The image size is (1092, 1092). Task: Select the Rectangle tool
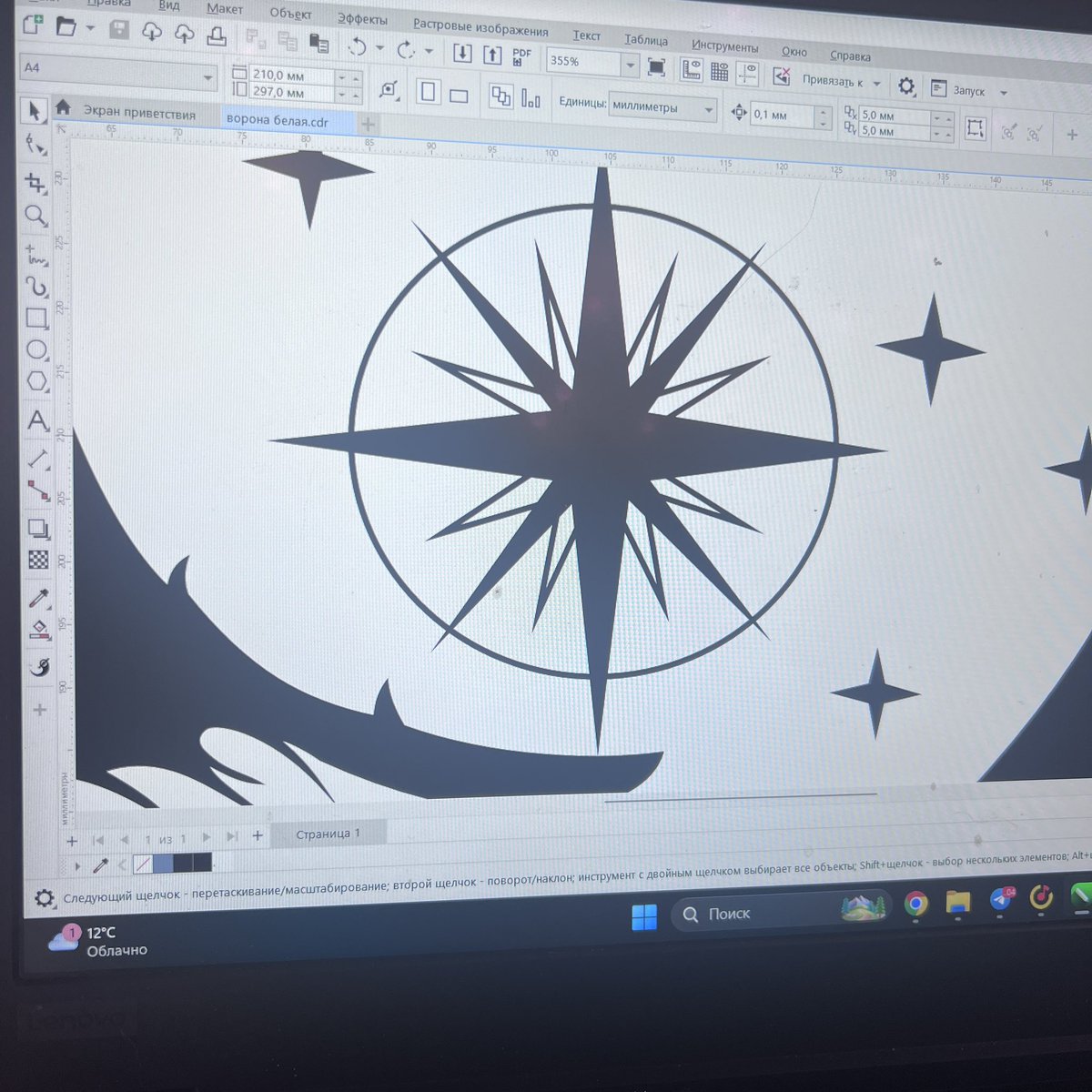36,318
